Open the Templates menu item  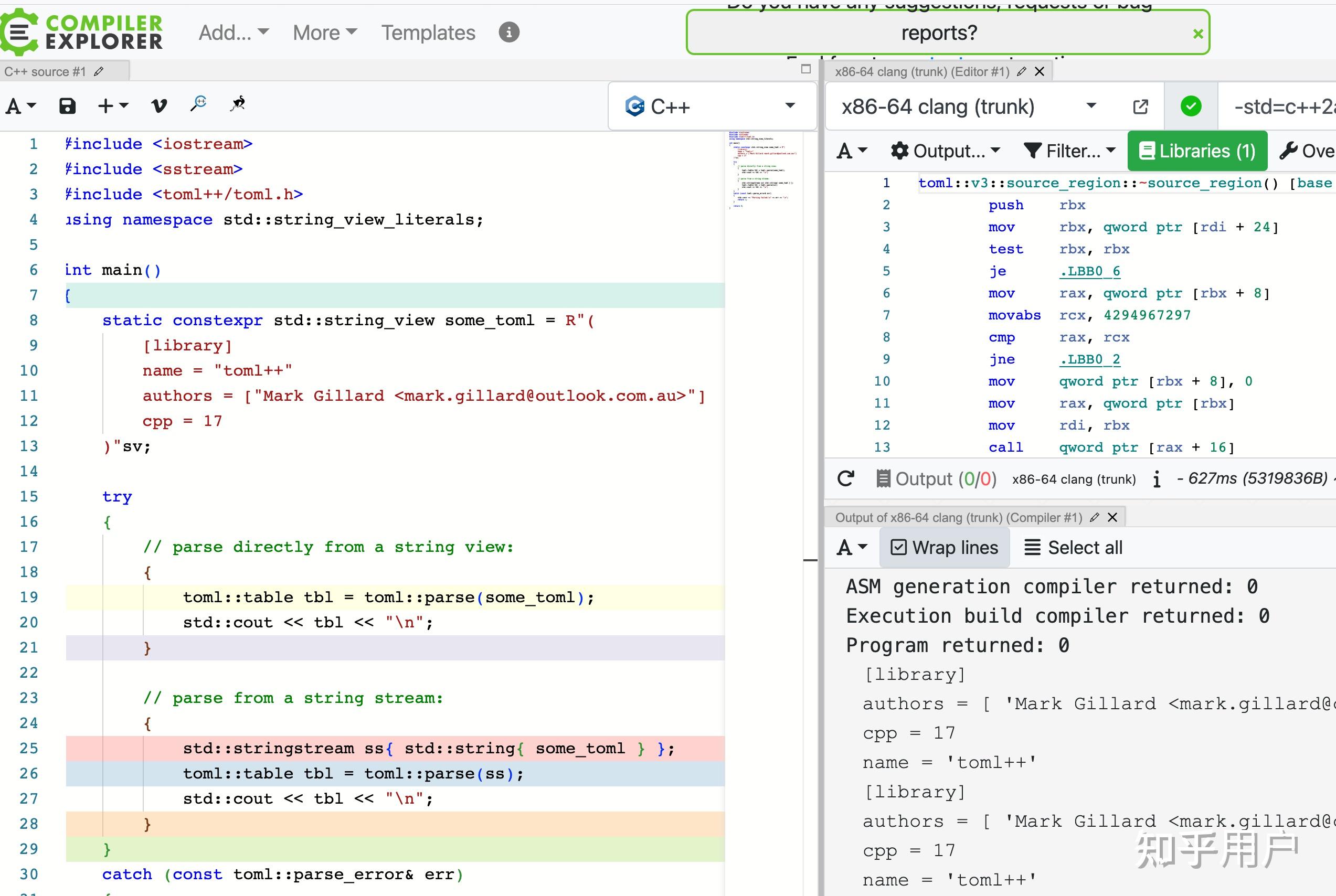pyautogui.click(x=428, y=33)
